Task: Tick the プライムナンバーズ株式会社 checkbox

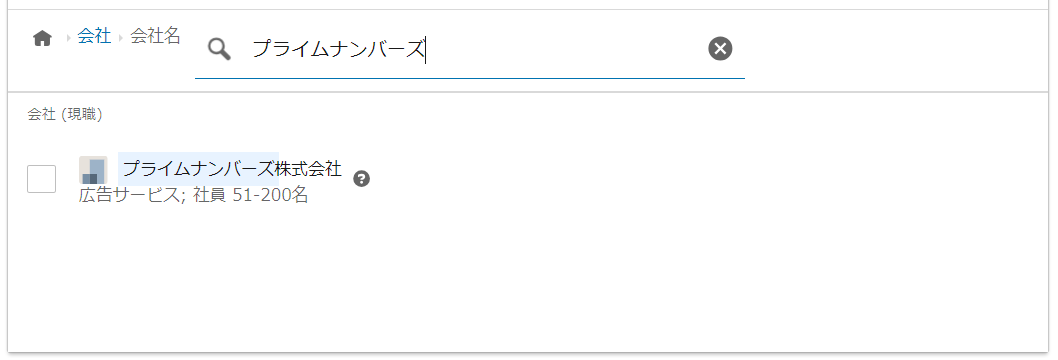Action: tap(41, 179)
